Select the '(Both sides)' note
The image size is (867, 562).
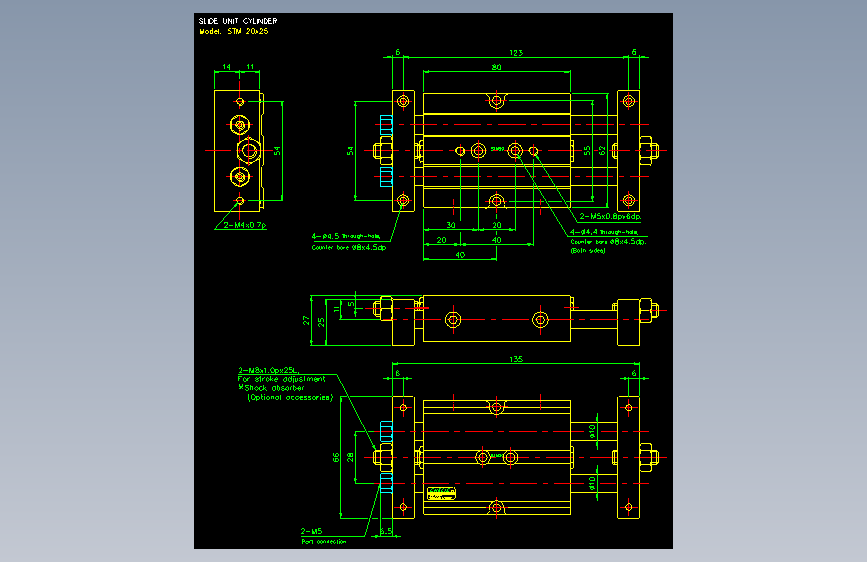click(588, 251)
